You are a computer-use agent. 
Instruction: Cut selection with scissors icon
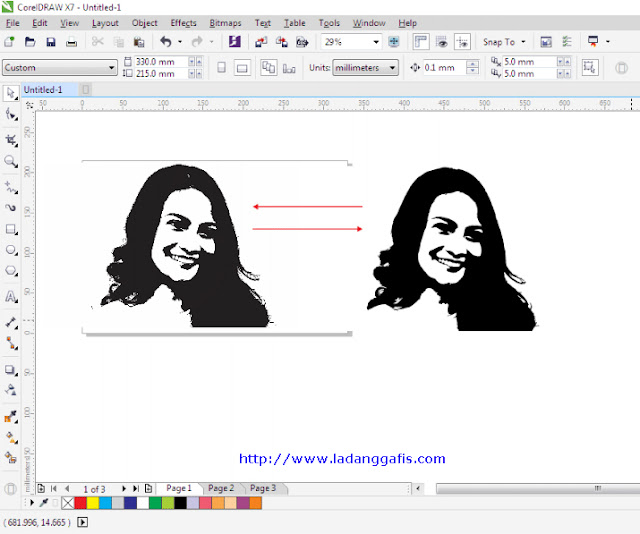[98, 42]
